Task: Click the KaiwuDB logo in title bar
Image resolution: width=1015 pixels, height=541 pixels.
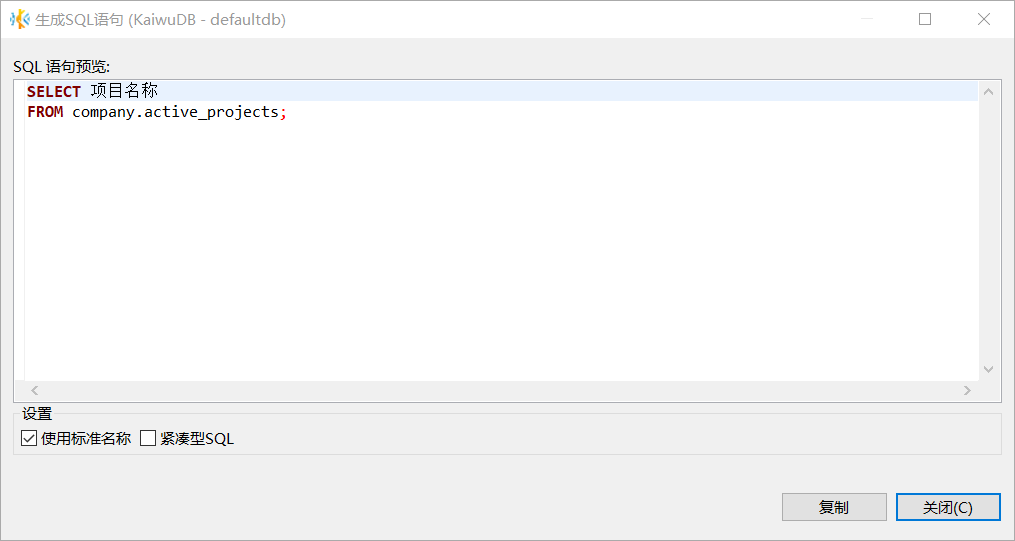Action: coord(19,19)
